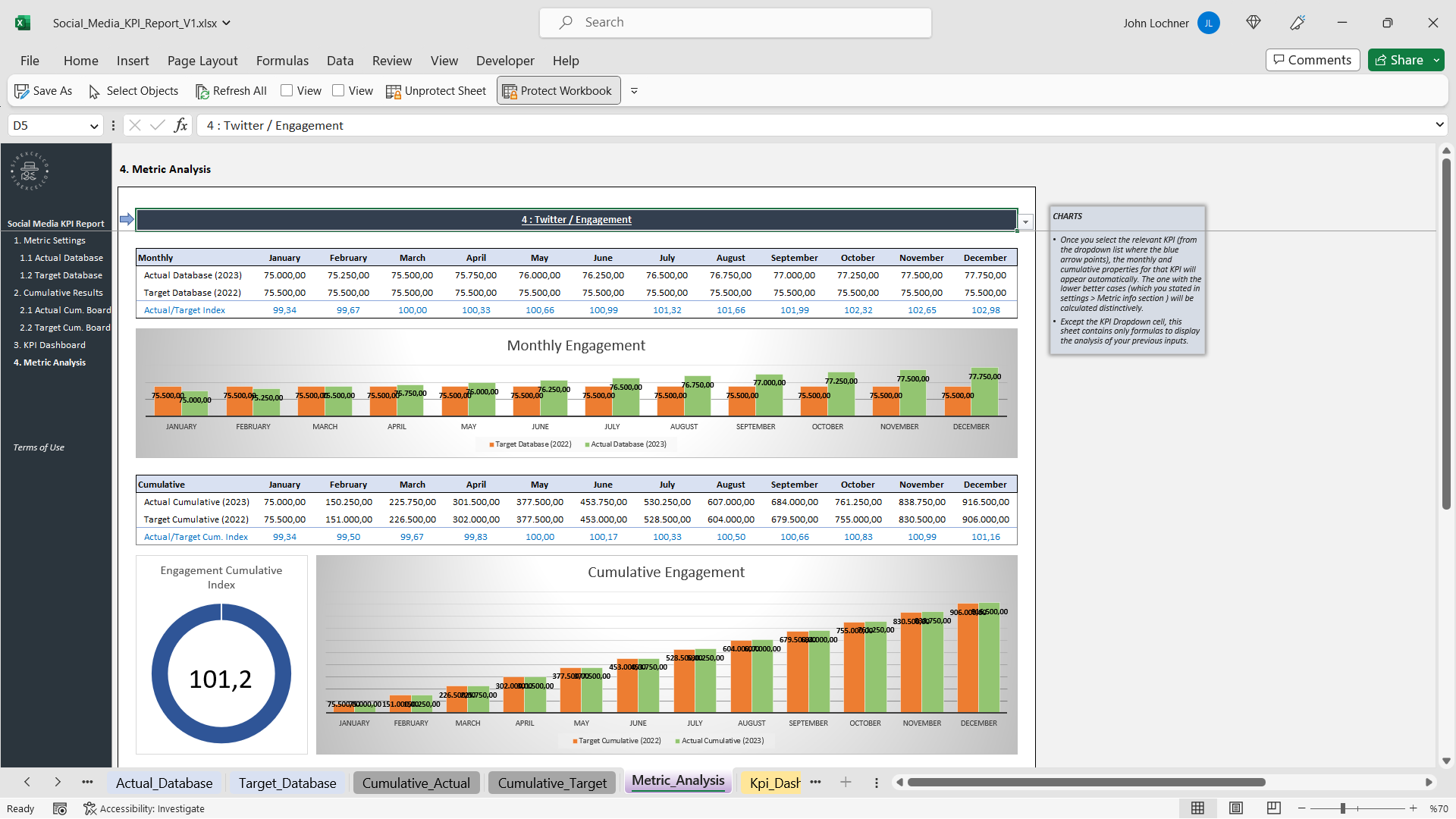Go to the 3. KPI Dashboard link
Image resolution: width=1456 pixels, height=819 pixels.
point(49,345)
